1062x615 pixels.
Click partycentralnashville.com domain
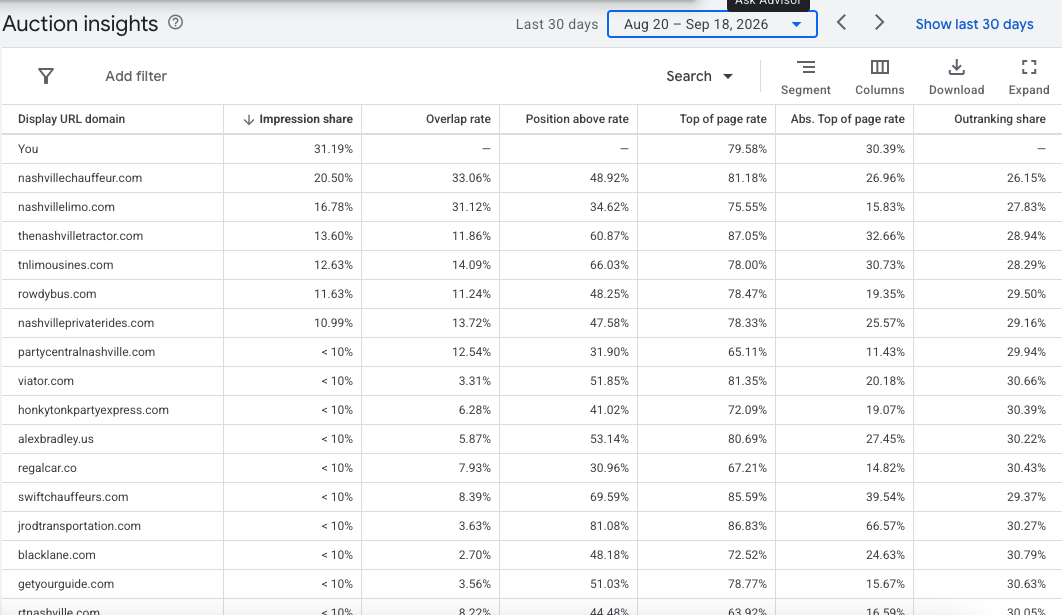[87, 352]
